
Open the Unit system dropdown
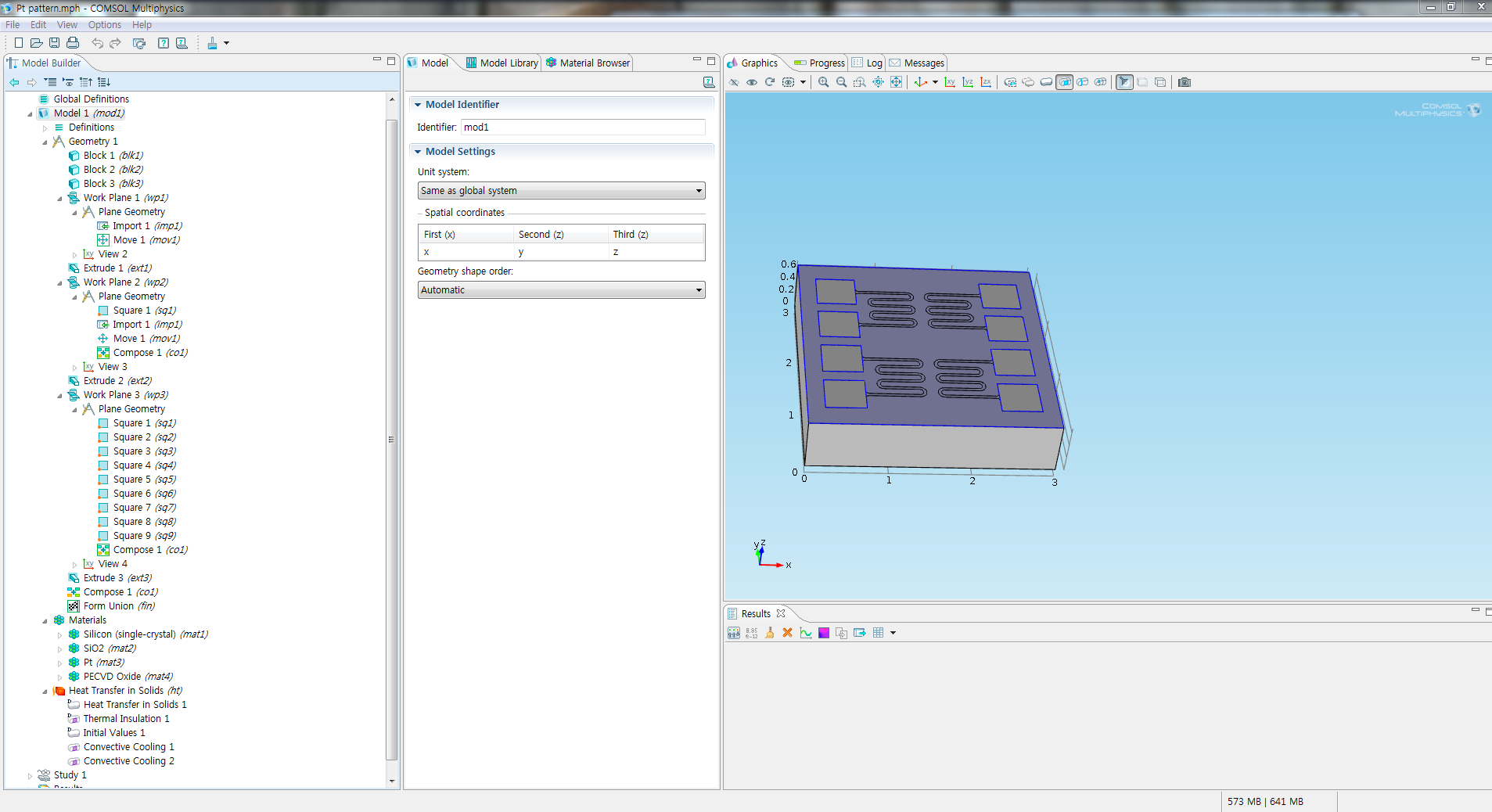(561, 191)
